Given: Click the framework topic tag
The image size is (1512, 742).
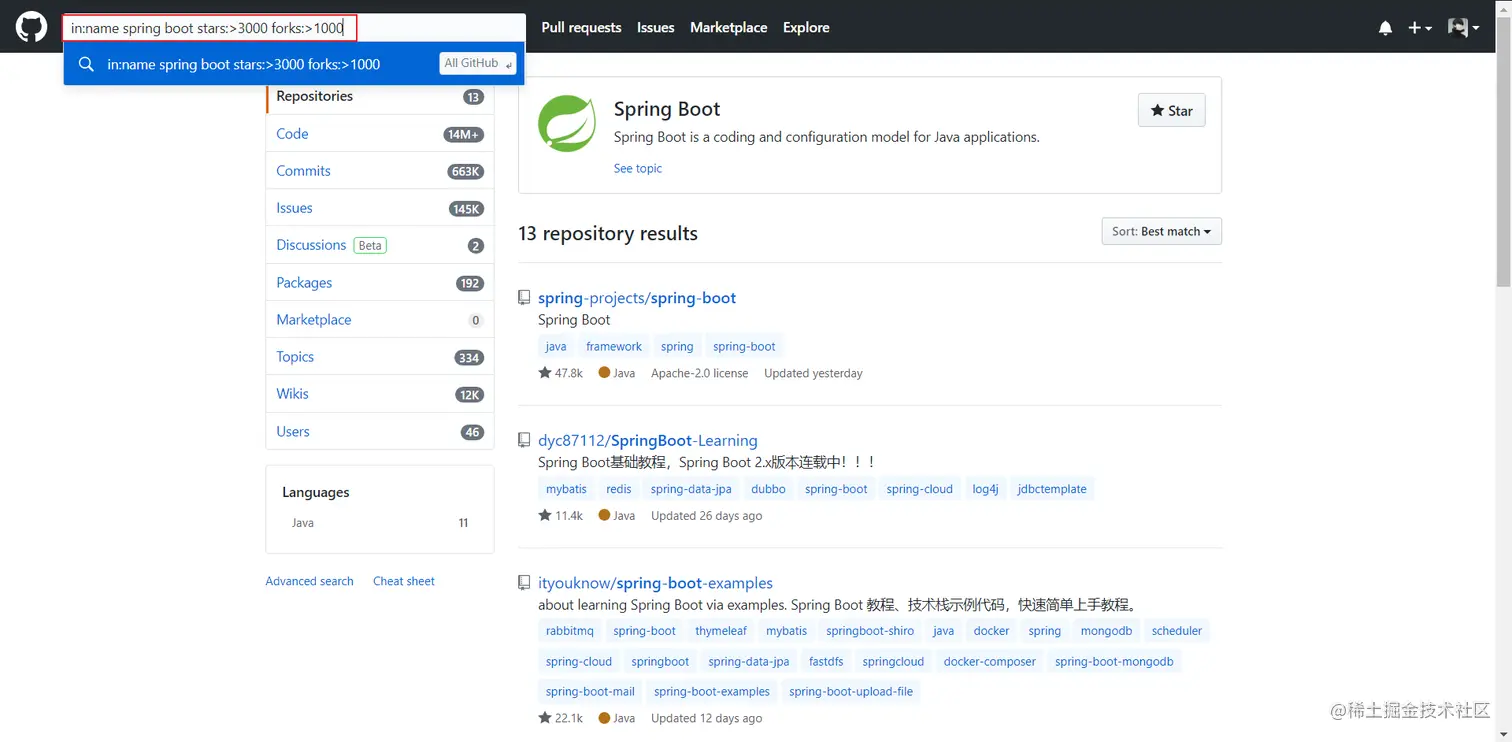Looking at the screenshot, I should [x=614, y=347].
